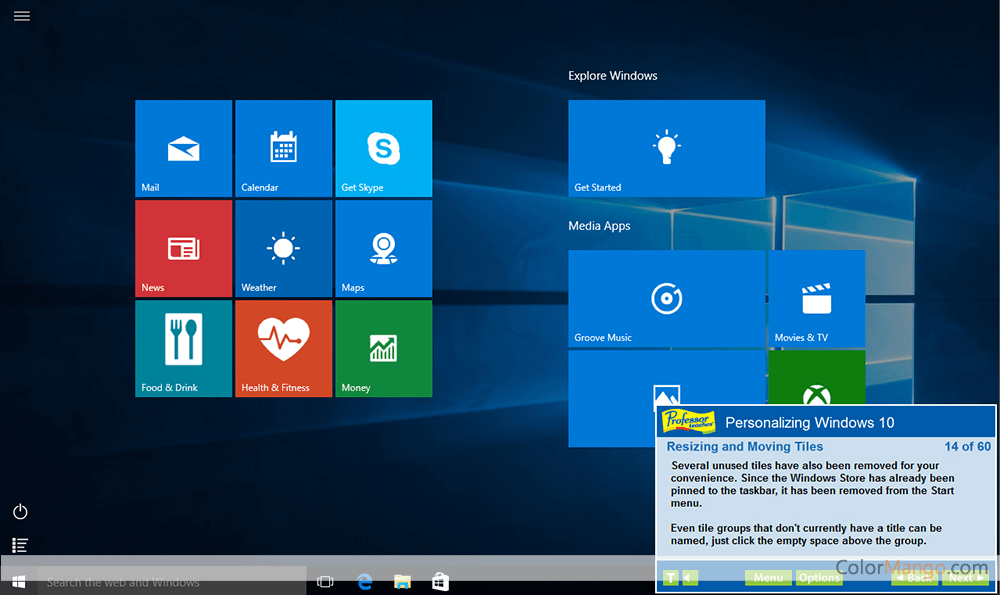Click the Search the web and Windows box
The width and height of the screenshot is (1000, 595).
[x=172, y=582]
